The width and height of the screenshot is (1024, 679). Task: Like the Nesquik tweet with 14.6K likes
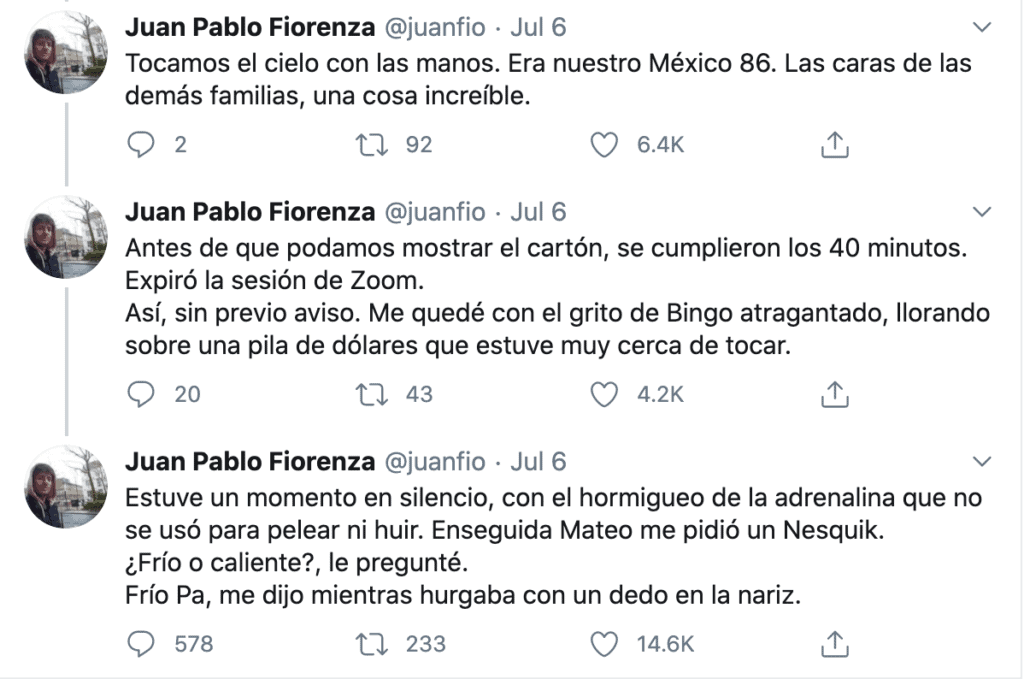603,643
